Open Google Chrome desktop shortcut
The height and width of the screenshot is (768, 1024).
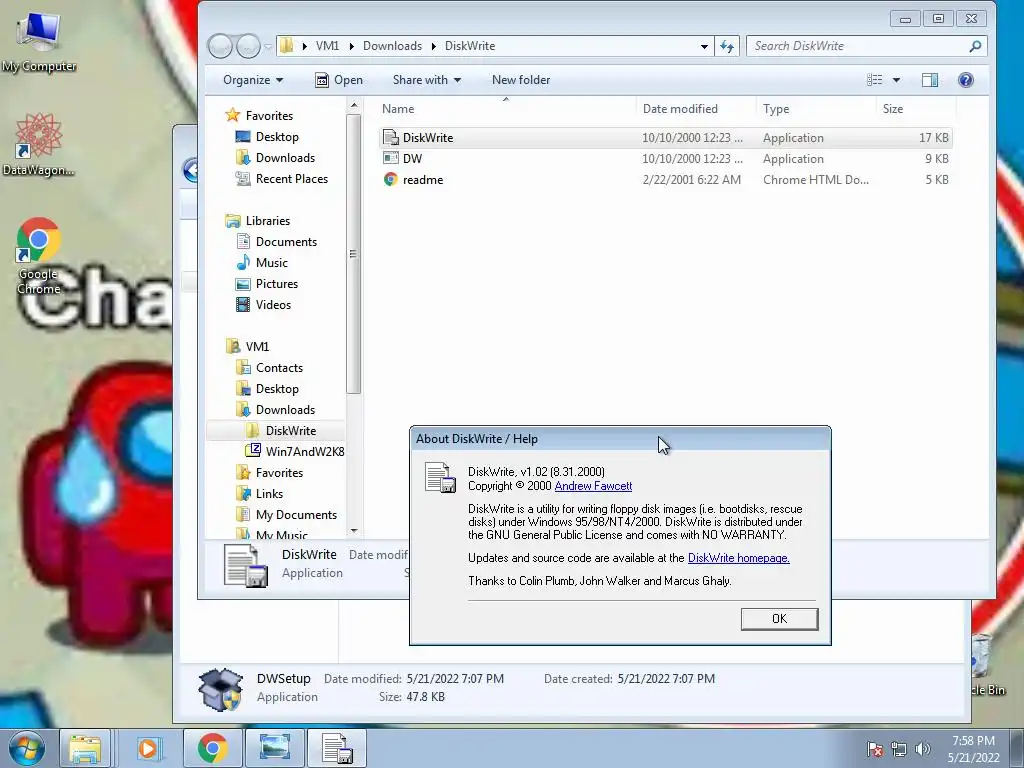(x=39, y=255)
